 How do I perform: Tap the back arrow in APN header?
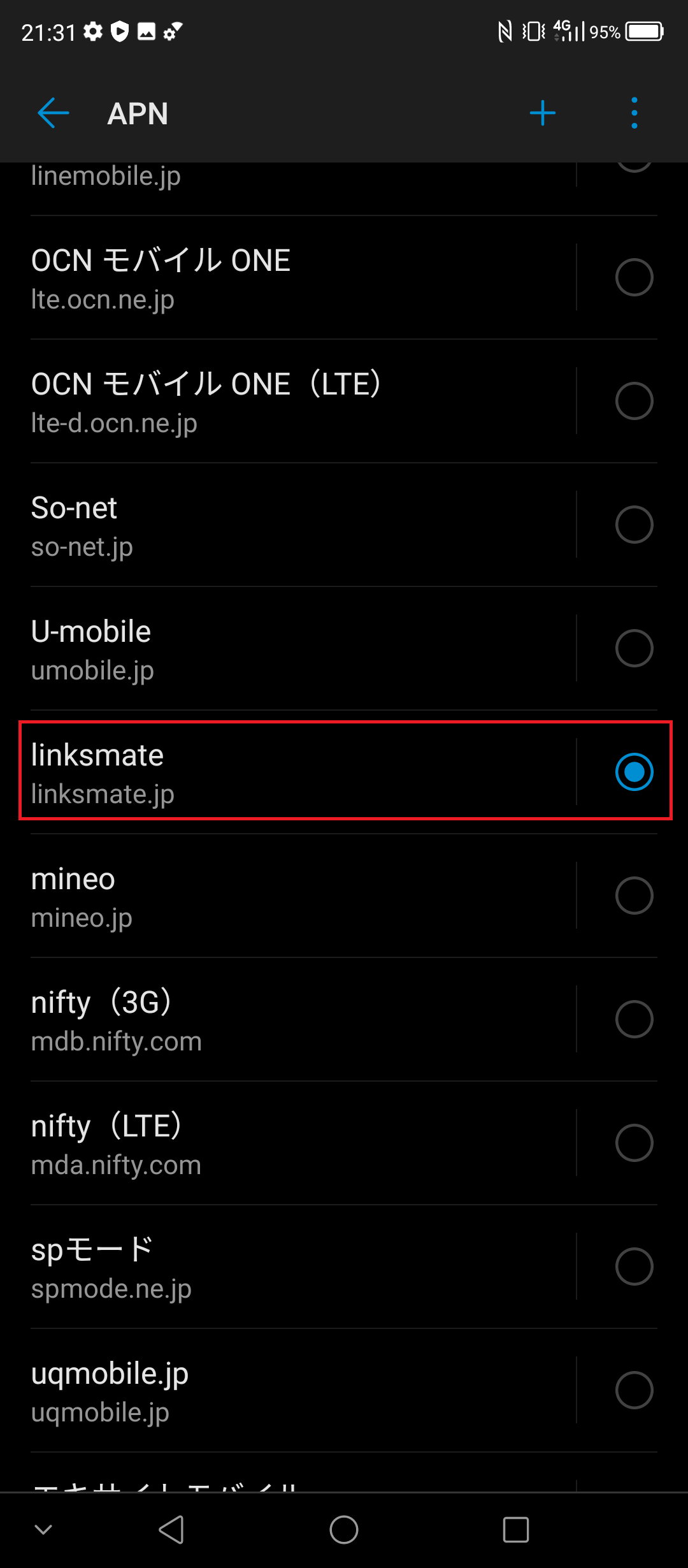pos(54,113)
